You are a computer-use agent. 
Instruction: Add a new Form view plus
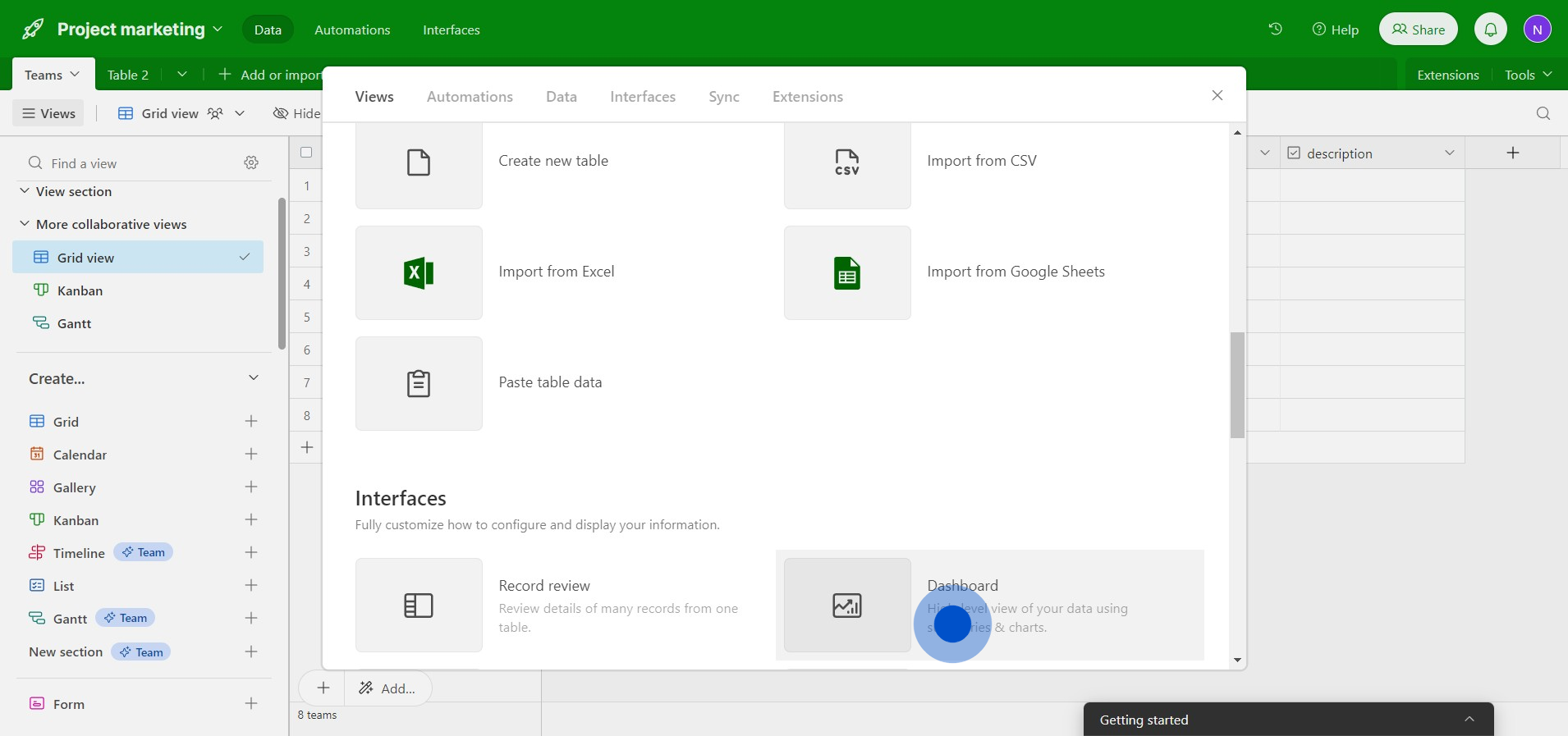[x=251, y=703]
